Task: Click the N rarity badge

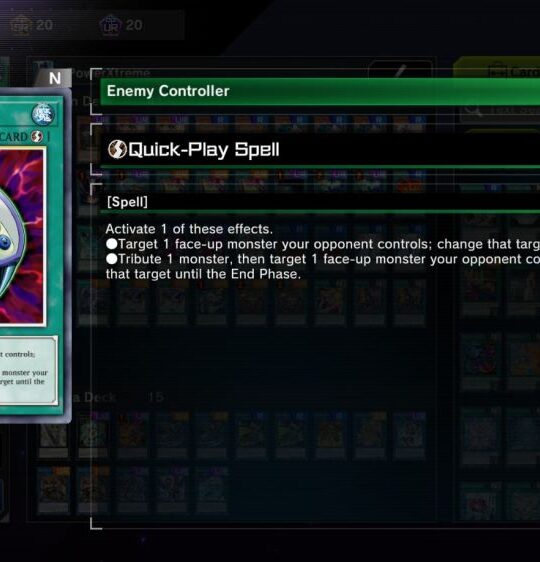Action: pyautogui.click(x=55, y=78)
